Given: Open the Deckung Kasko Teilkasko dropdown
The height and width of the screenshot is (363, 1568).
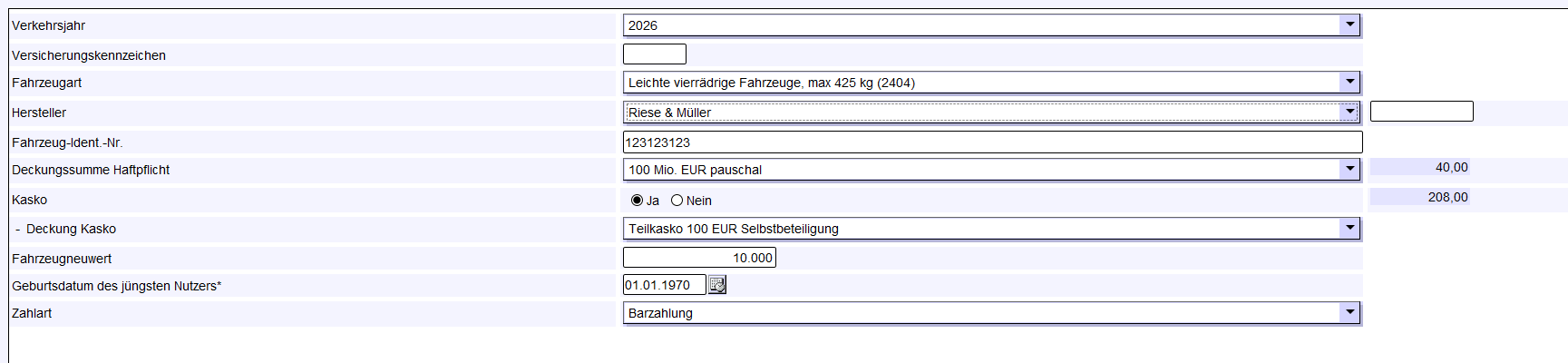Looking at the screenshot, I should coord(991,229).
